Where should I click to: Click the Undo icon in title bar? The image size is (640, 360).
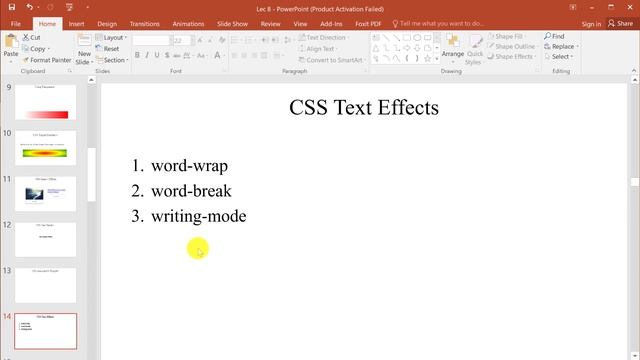click(x=29, y=7)
